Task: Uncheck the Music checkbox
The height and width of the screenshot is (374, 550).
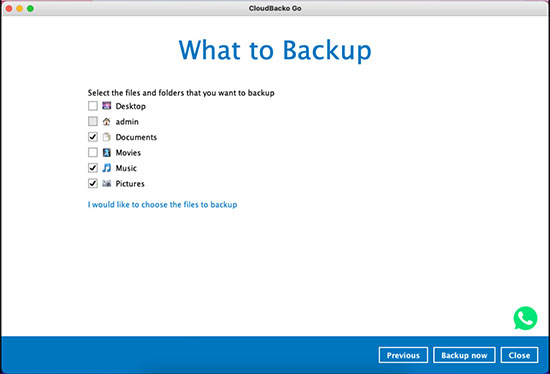Action: click(93, 168)
